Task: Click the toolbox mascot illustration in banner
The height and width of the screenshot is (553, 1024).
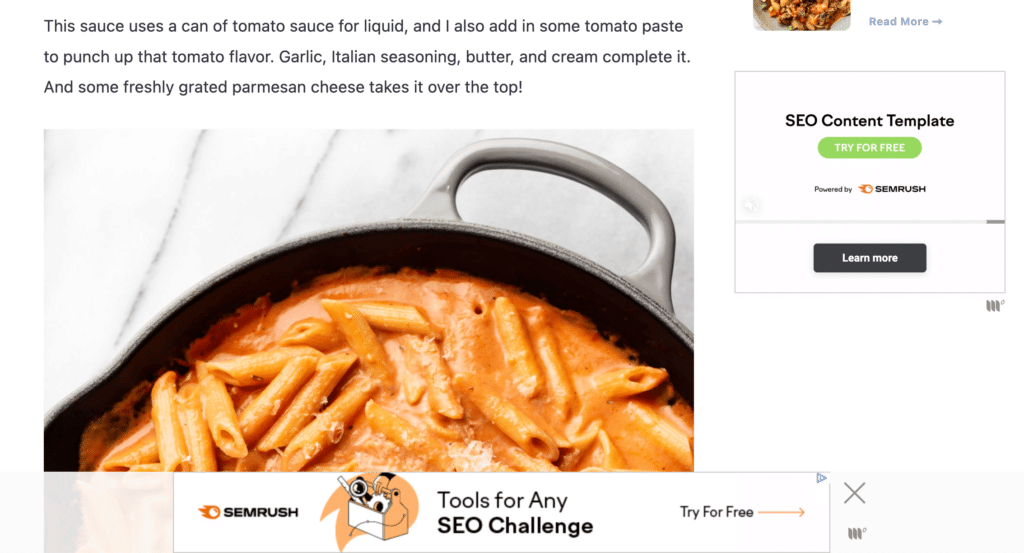Action: click(371, 512)
